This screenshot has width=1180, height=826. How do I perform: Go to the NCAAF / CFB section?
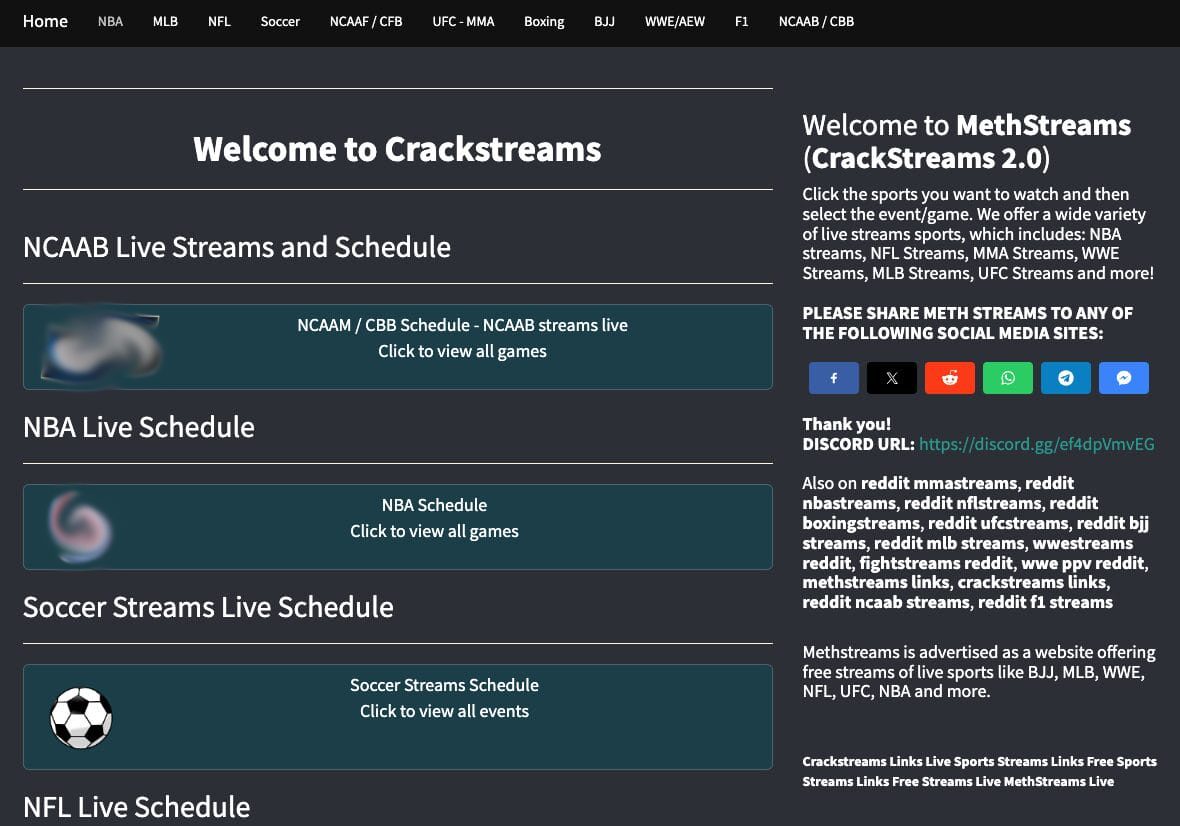click(x=366, y=21)
